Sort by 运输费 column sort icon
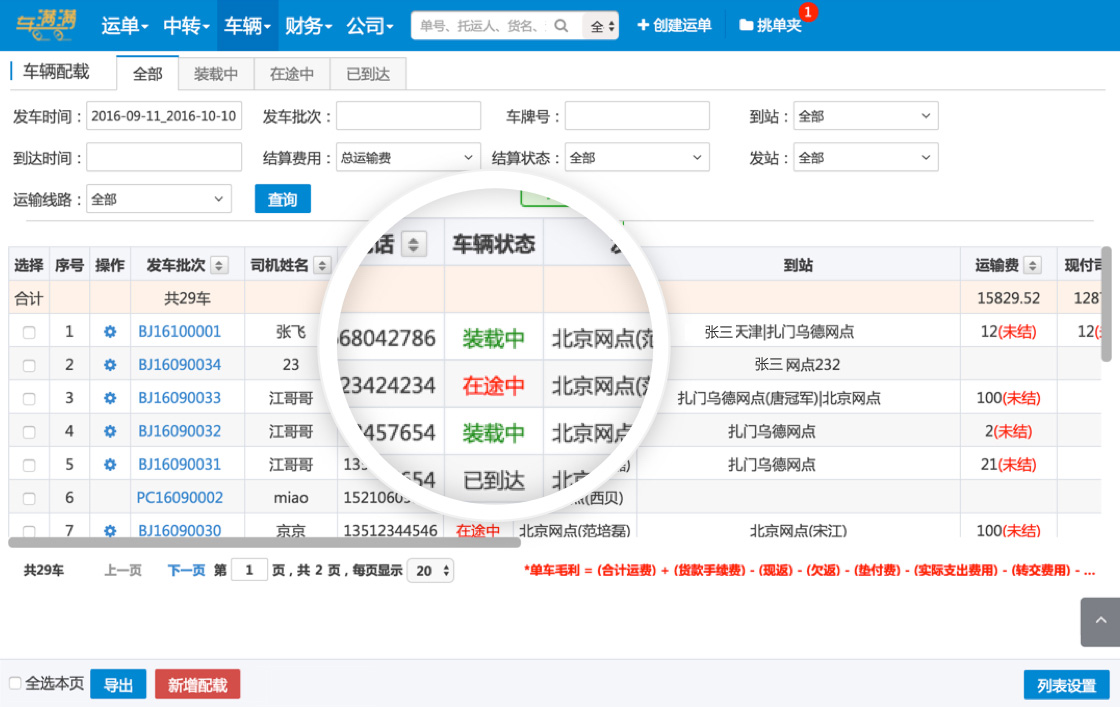 pos(1033,265)
